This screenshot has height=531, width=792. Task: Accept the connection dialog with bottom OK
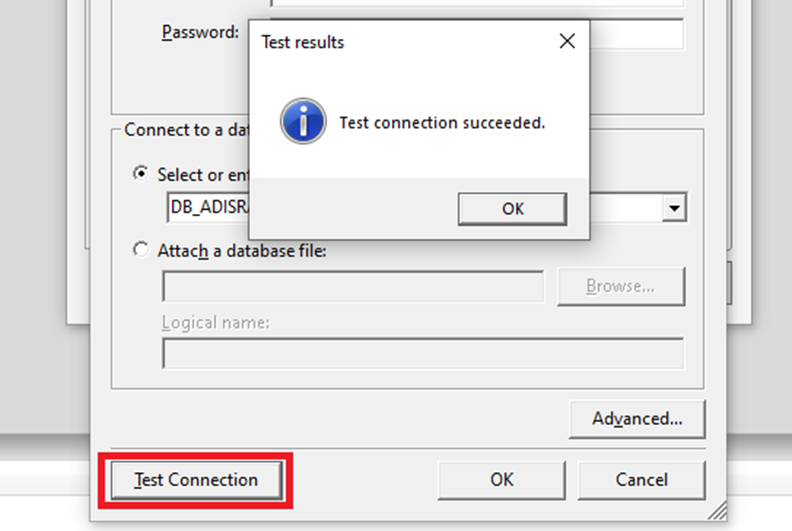[x=502, y=480]
